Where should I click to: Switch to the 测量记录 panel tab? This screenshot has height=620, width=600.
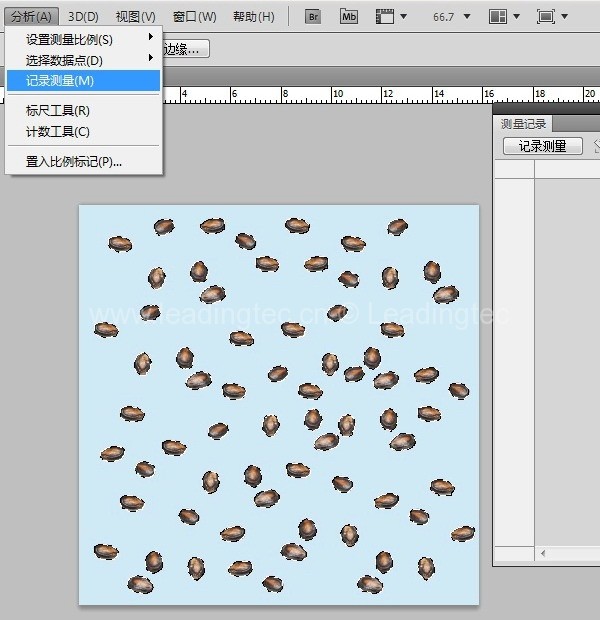click(x=524, y=124)
